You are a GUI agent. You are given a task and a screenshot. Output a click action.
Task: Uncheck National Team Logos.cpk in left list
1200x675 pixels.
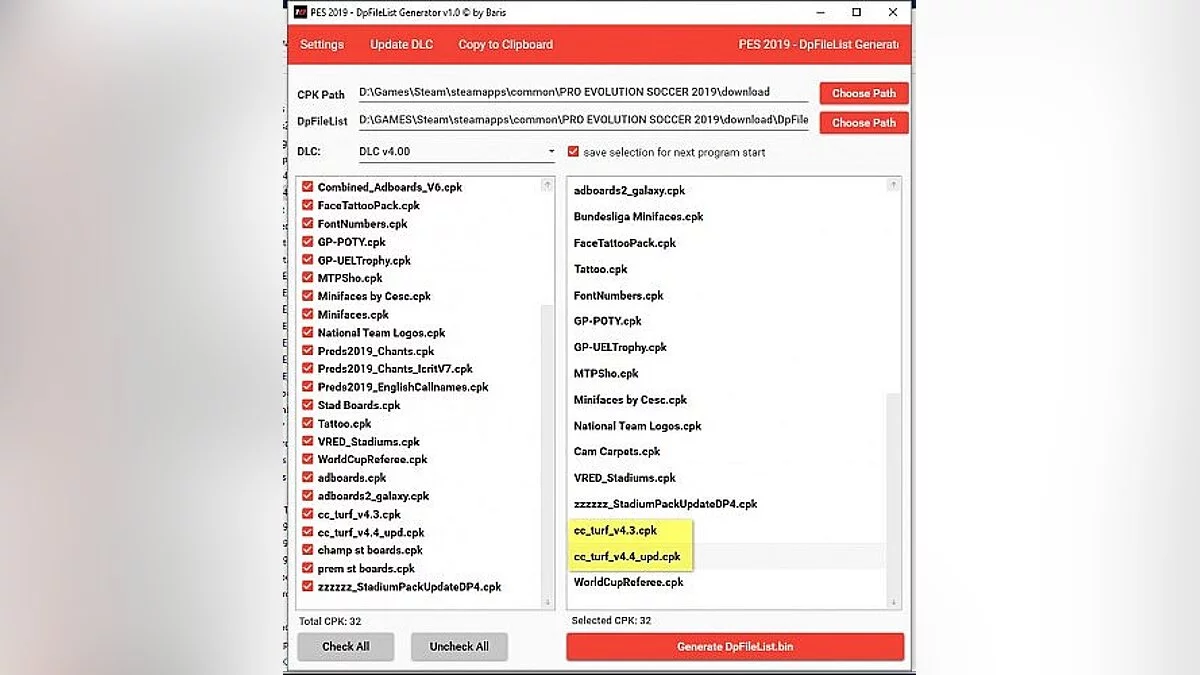(x=308, y=333)
